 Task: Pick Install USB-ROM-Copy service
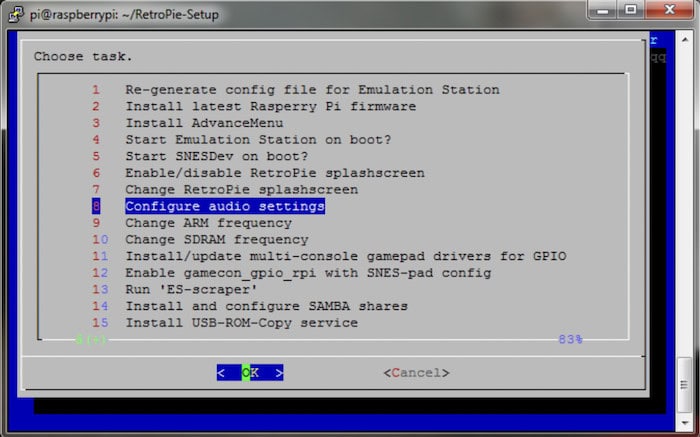click(x=225, y=323)
